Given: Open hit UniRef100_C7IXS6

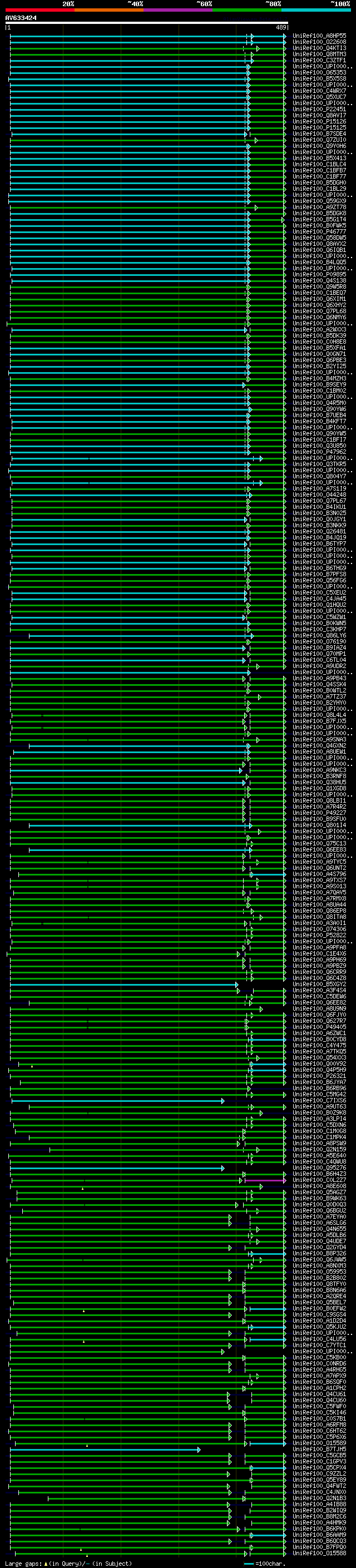Looking at the screenshot, I should tap(319, 1101).
